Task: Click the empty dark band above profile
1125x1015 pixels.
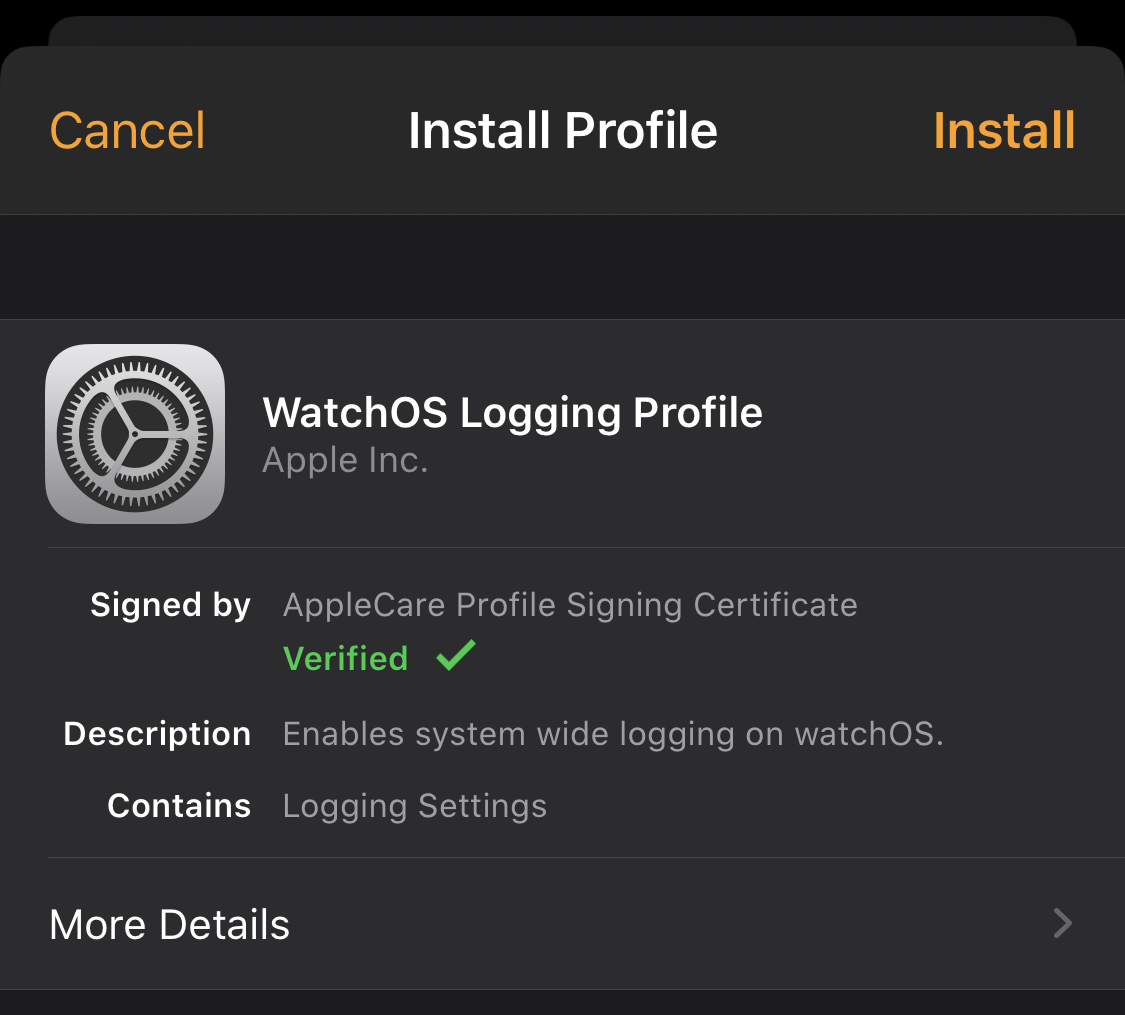Action: (562, 267)
